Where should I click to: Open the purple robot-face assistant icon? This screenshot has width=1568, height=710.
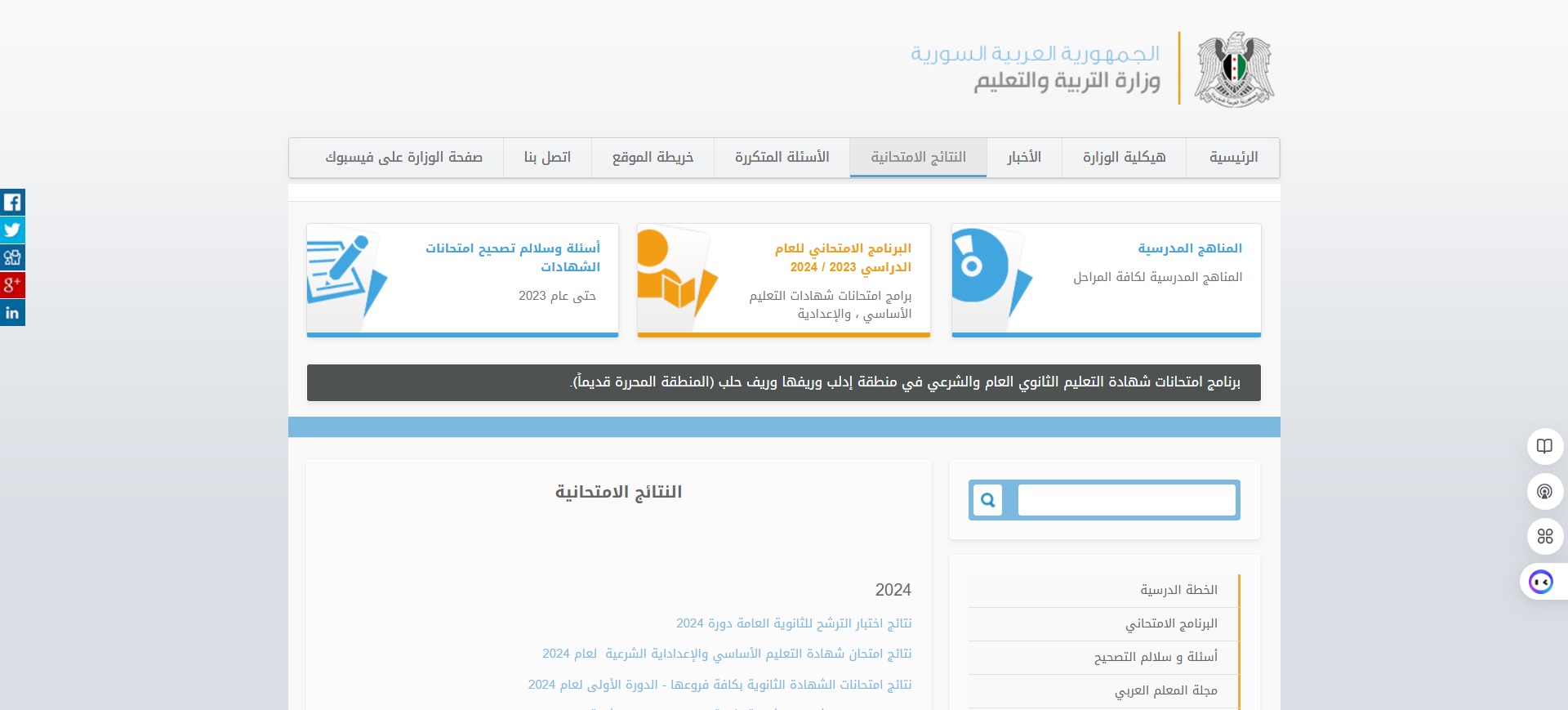[1541, 582]
